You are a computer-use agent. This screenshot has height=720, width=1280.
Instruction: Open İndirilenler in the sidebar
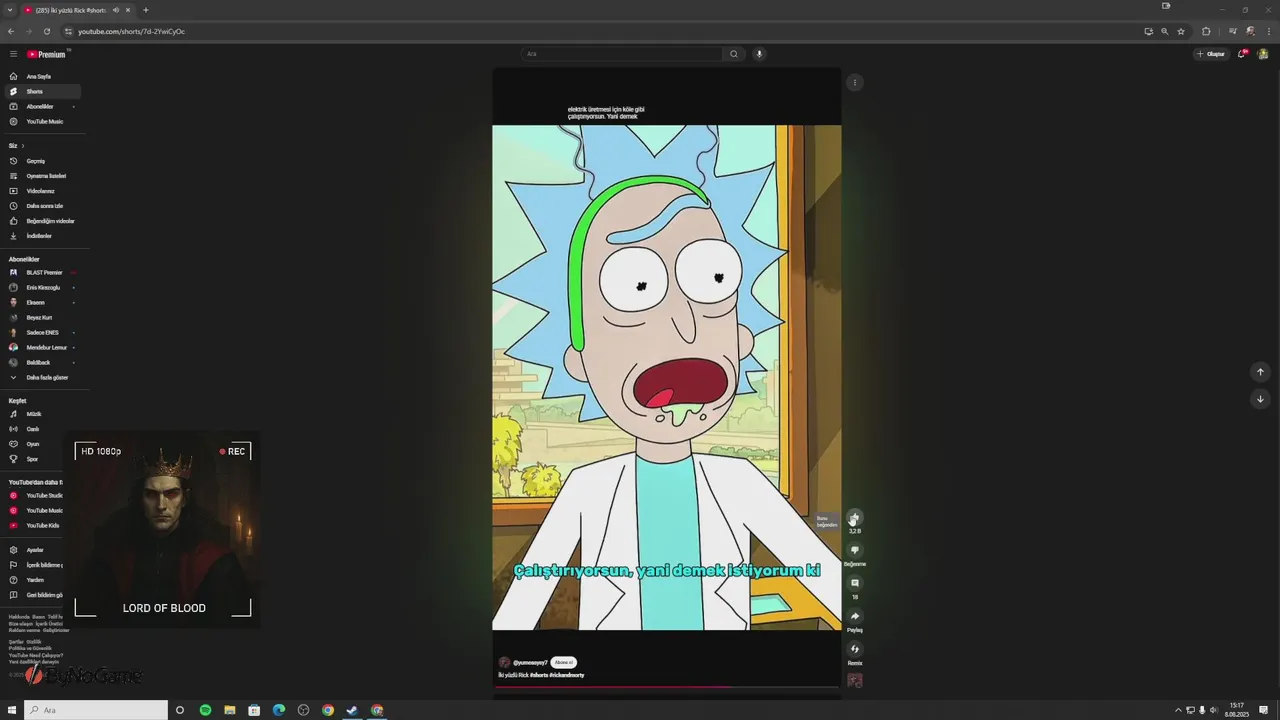coord(43,236)
